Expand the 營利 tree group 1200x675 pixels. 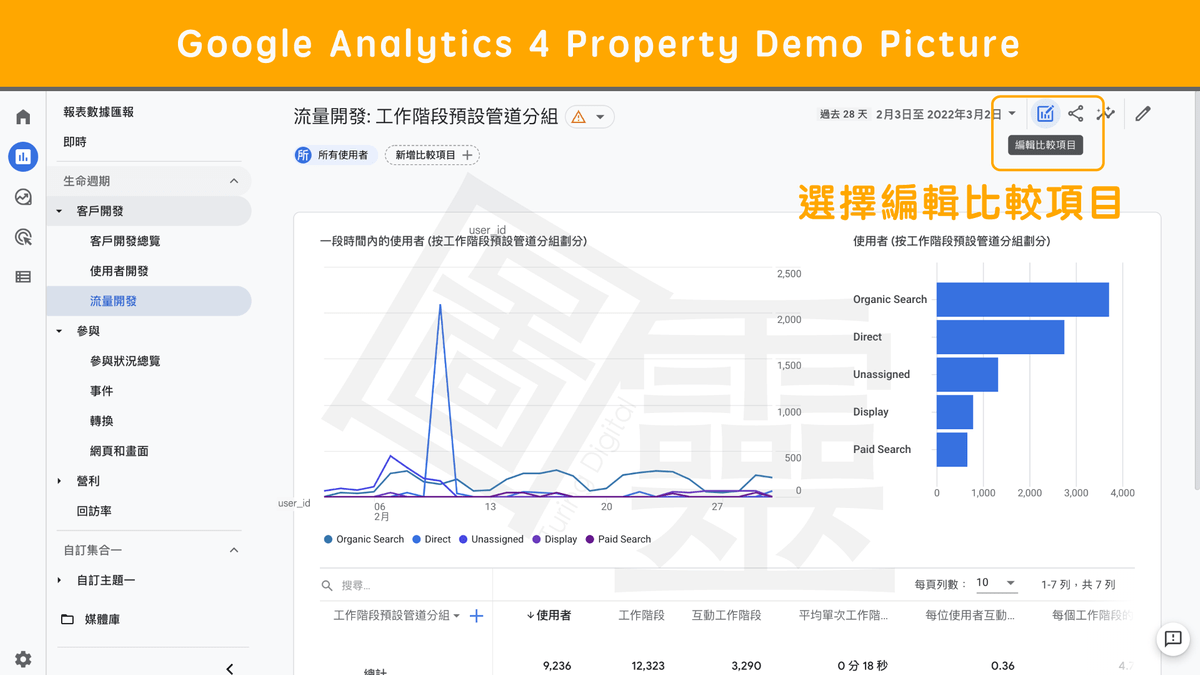pos(59,481)
